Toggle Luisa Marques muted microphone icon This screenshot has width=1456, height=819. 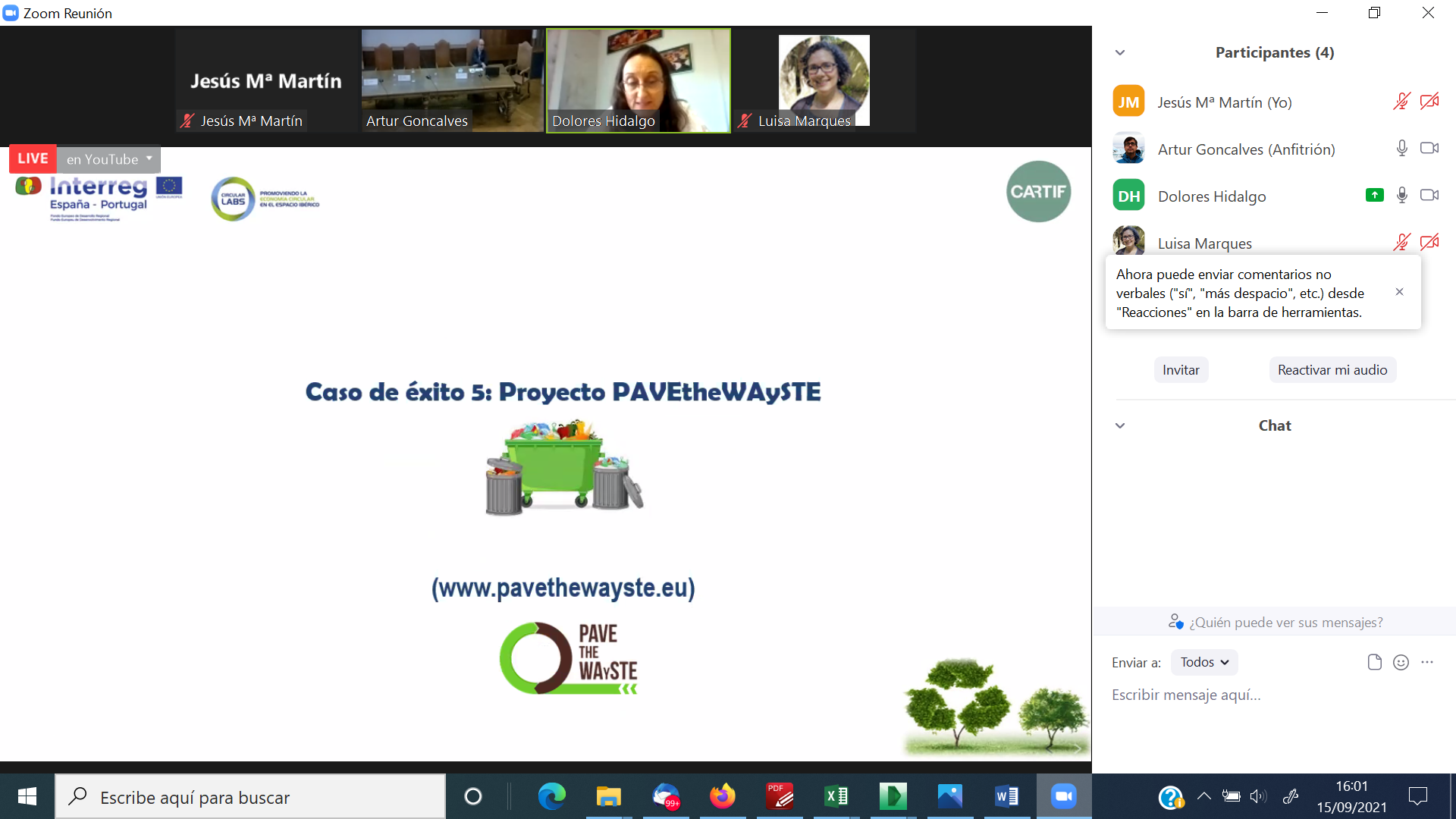[1401, 243]
